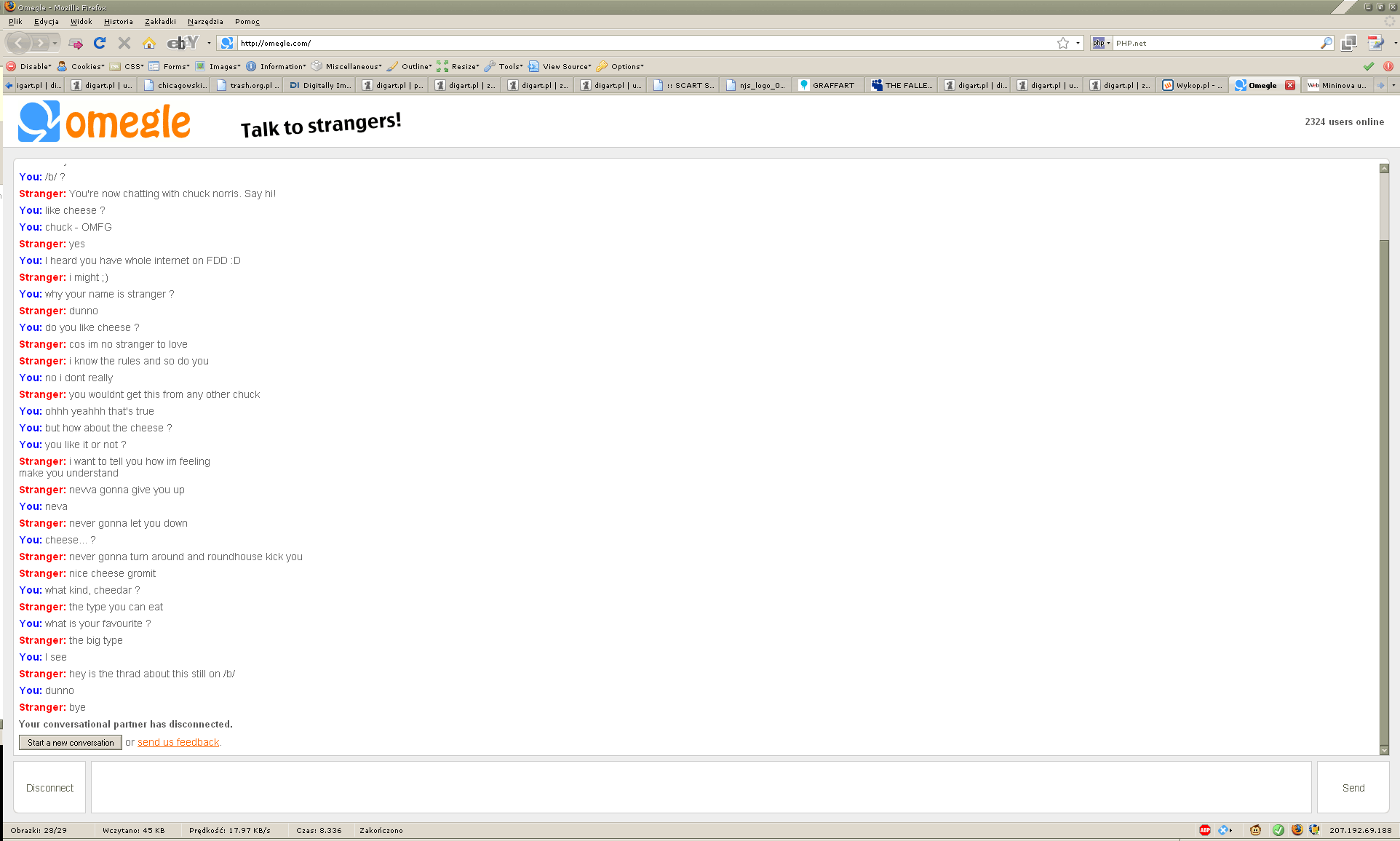Viewport: 1400px width, 841px height.
Task: Click the chat scrollbar down arrow
Action: tap(1384, 750)
